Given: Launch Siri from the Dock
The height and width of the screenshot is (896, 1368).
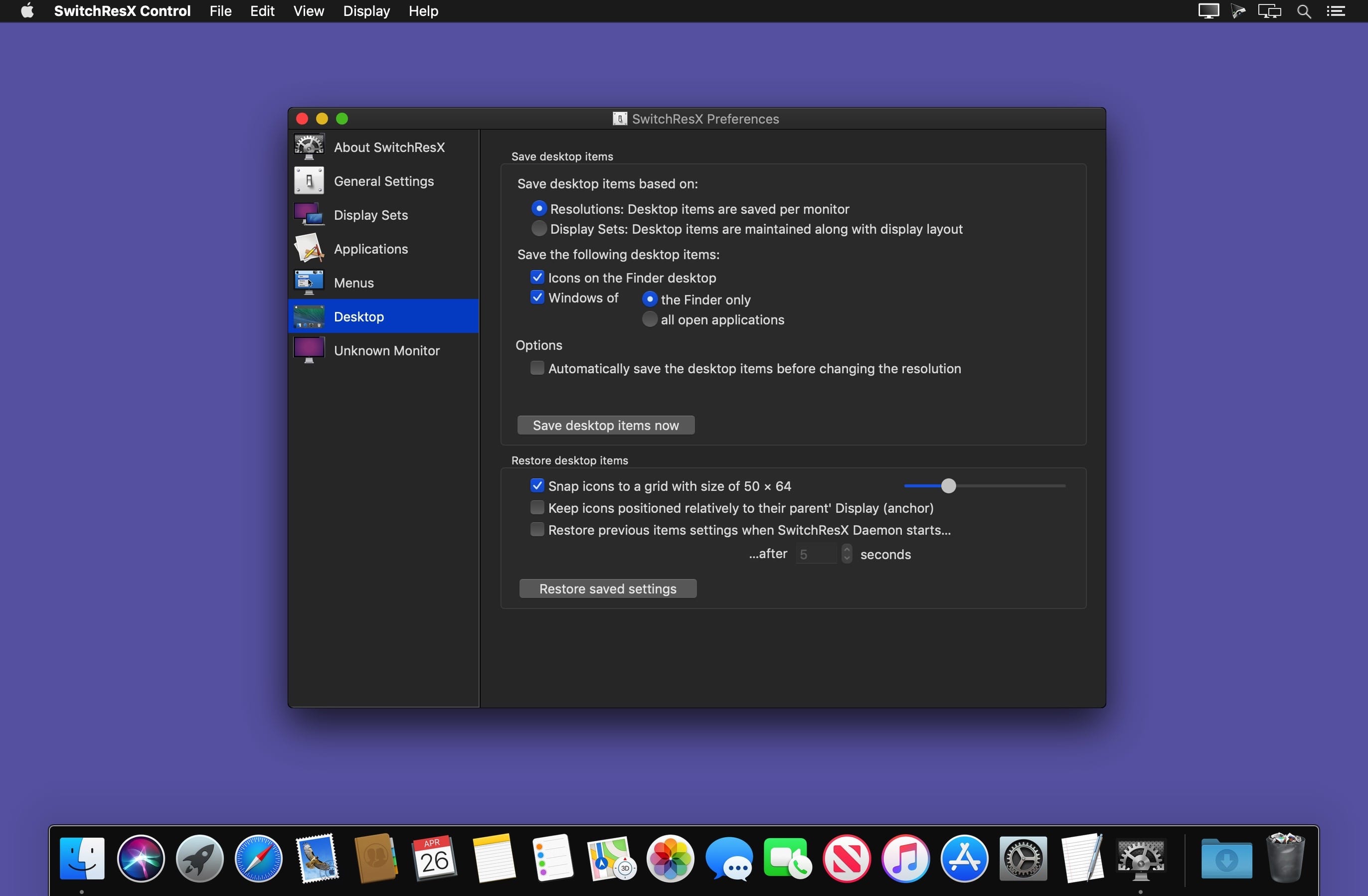Looking at the screenshot, I should pyautogui.click(x=141, y=858).
